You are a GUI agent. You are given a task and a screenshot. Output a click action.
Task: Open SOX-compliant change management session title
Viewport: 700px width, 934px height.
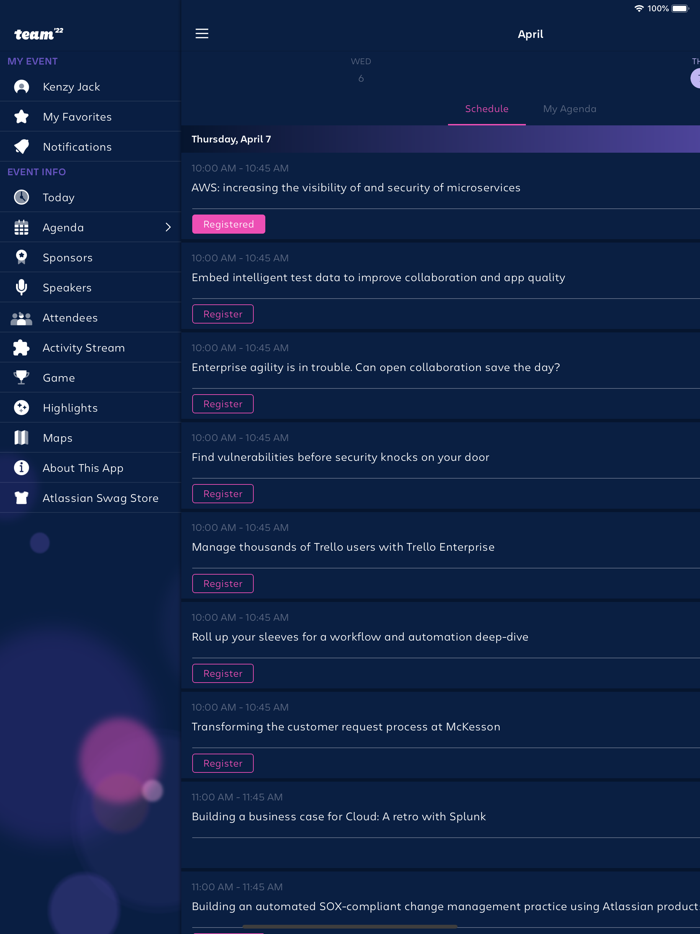tap(445, 907)
